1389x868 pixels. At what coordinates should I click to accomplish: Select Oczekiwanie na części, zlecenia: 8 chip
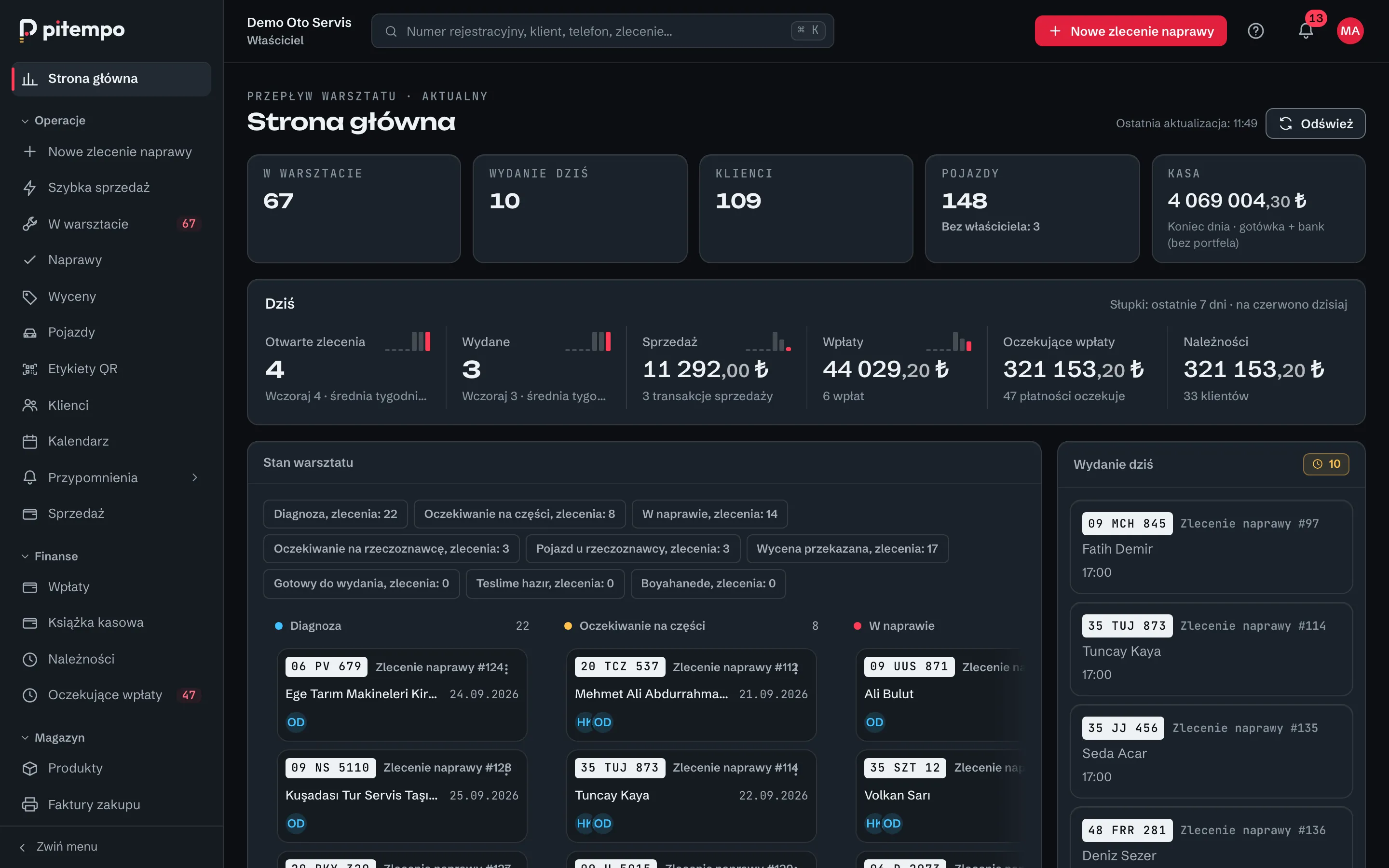point(519,515)
